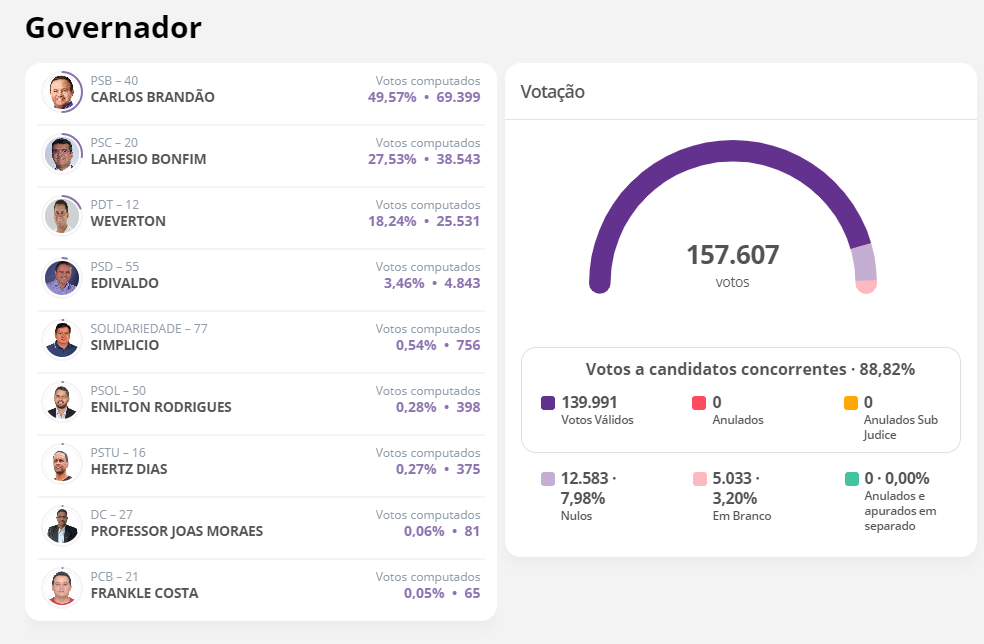Click Carlos Brandão's candidate photo
Screen dimensions: 984x644
(x=62, y=92)
